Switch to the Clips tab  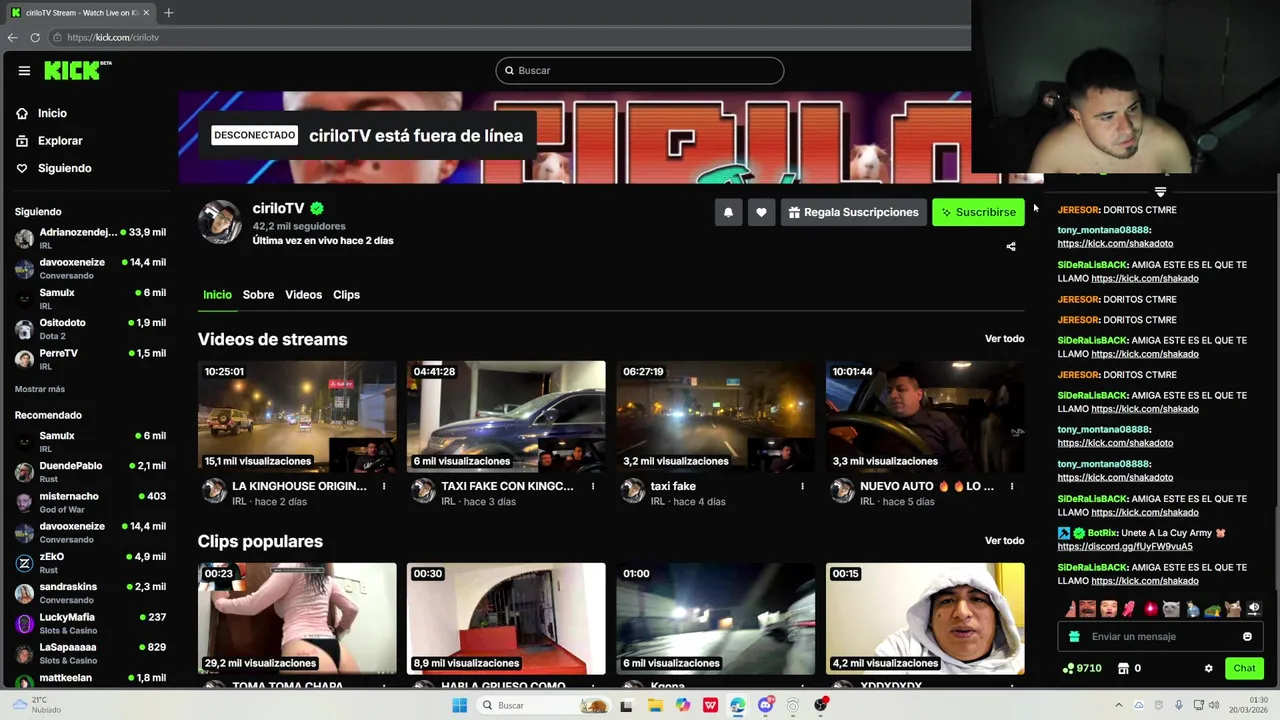click(x=346, y=295)
